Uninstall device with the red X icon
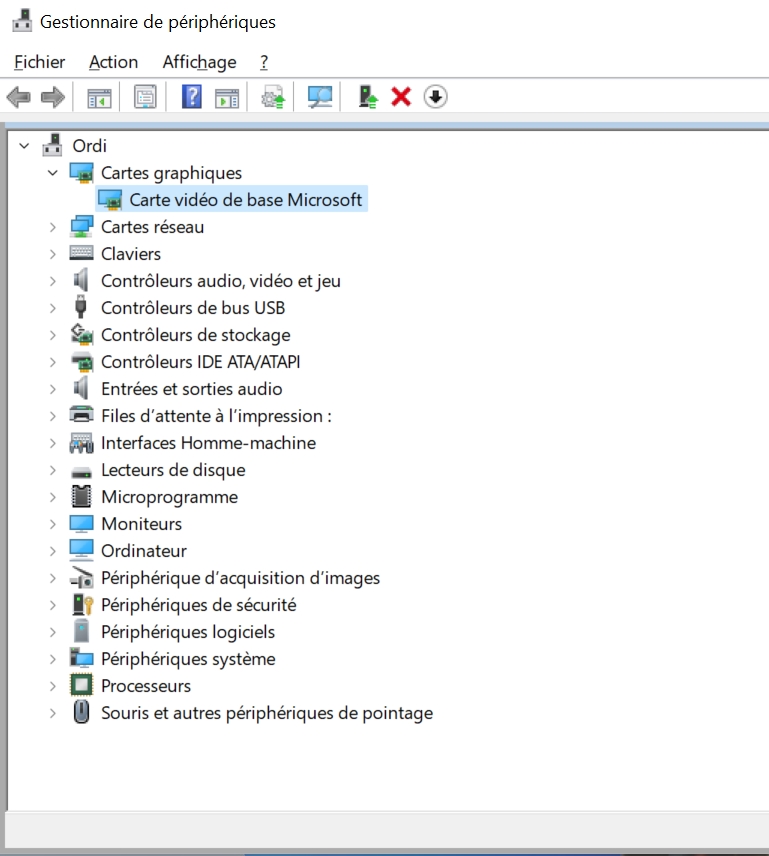Viewport: 769px width, 856px height. pos(401,97)
